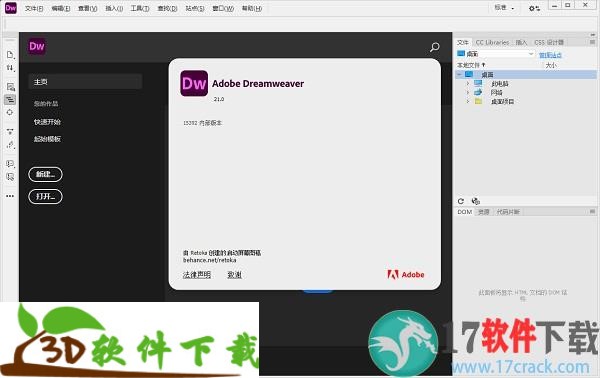Click the search magnifier on start screen
The image size is (600, 378).
tap(435, 47)
